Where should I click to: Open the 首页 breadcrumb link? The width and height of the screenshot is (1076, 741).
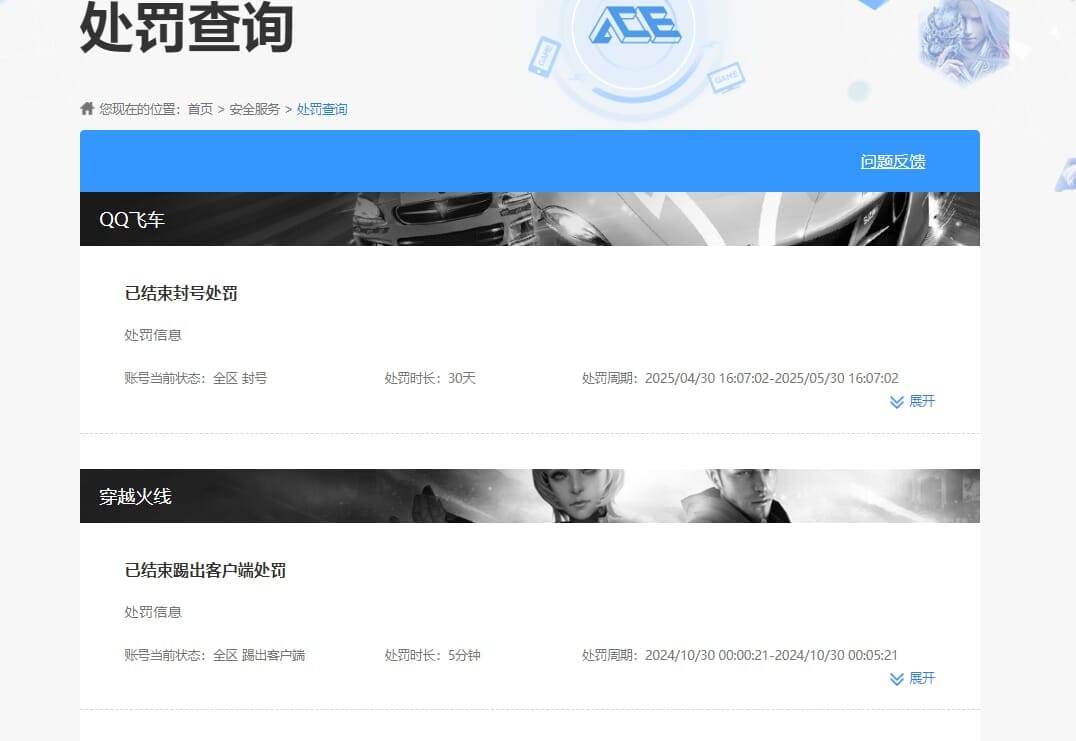(x=200, y=109)
